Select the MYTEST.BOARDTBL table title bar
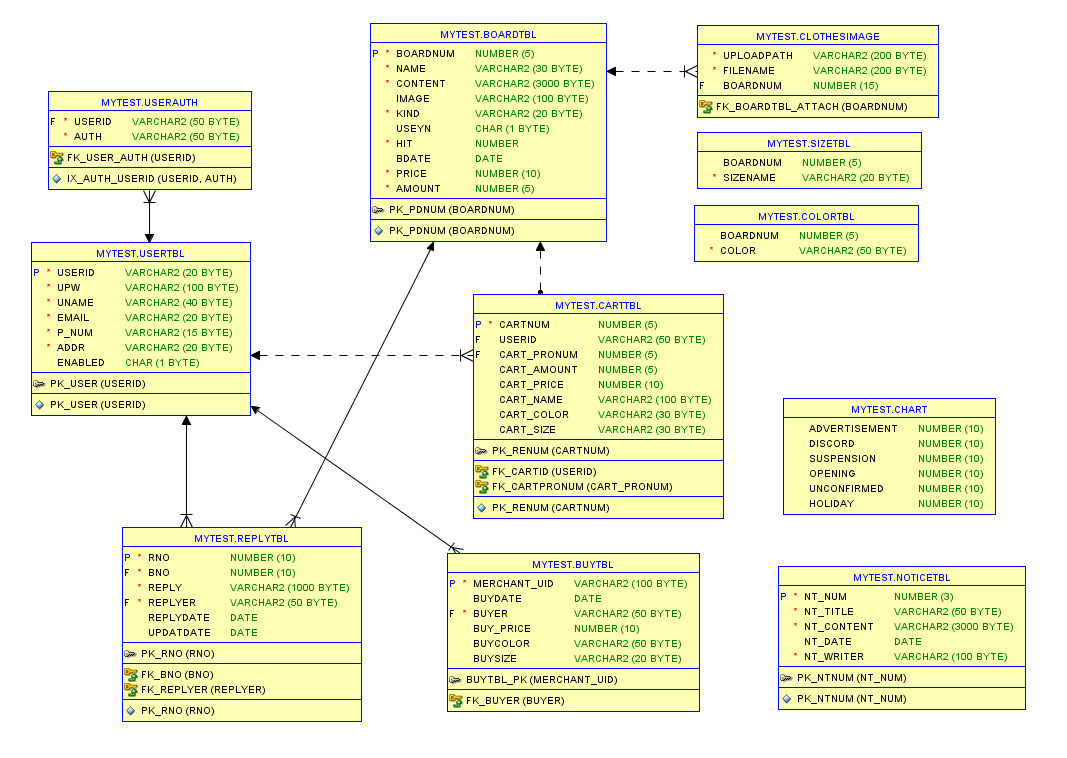 (487, 32)
